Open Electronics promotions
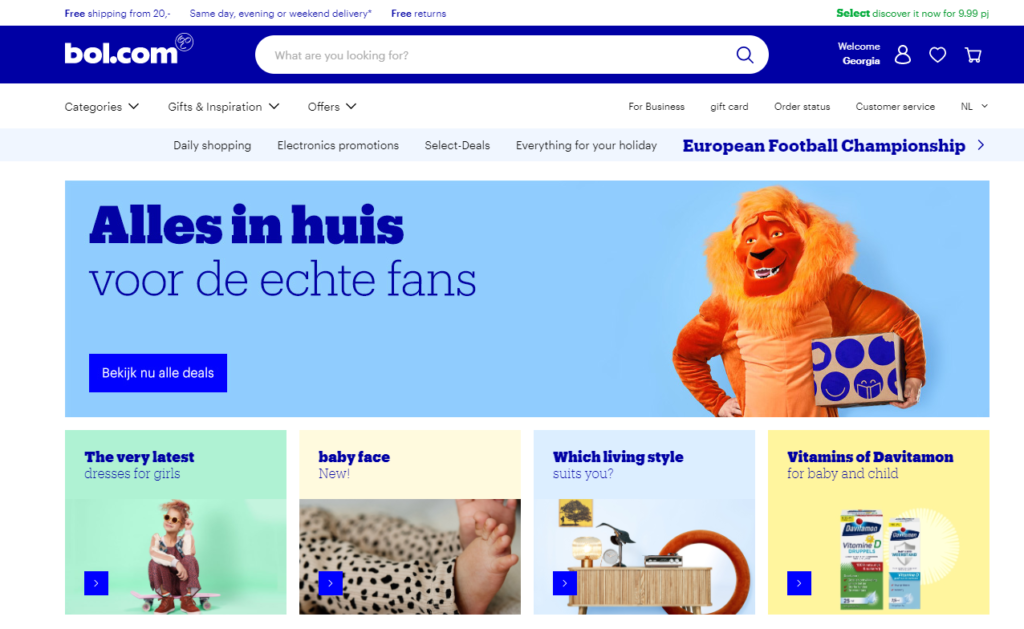This screenshot has width=1024, height=629. (338, 145)
